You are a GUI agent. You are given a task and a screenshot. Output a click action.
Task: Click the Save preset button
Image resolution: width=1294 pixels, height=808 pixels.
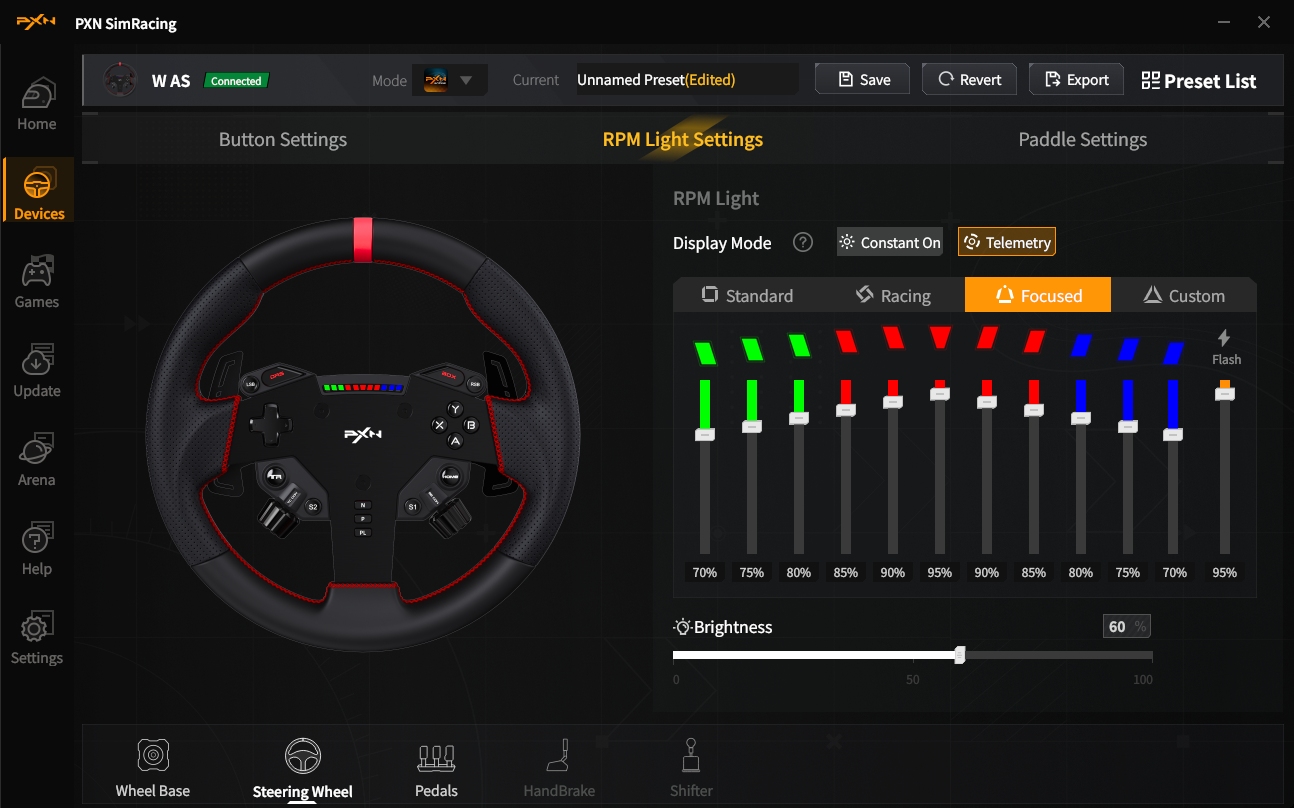click(x=863, y=80)
